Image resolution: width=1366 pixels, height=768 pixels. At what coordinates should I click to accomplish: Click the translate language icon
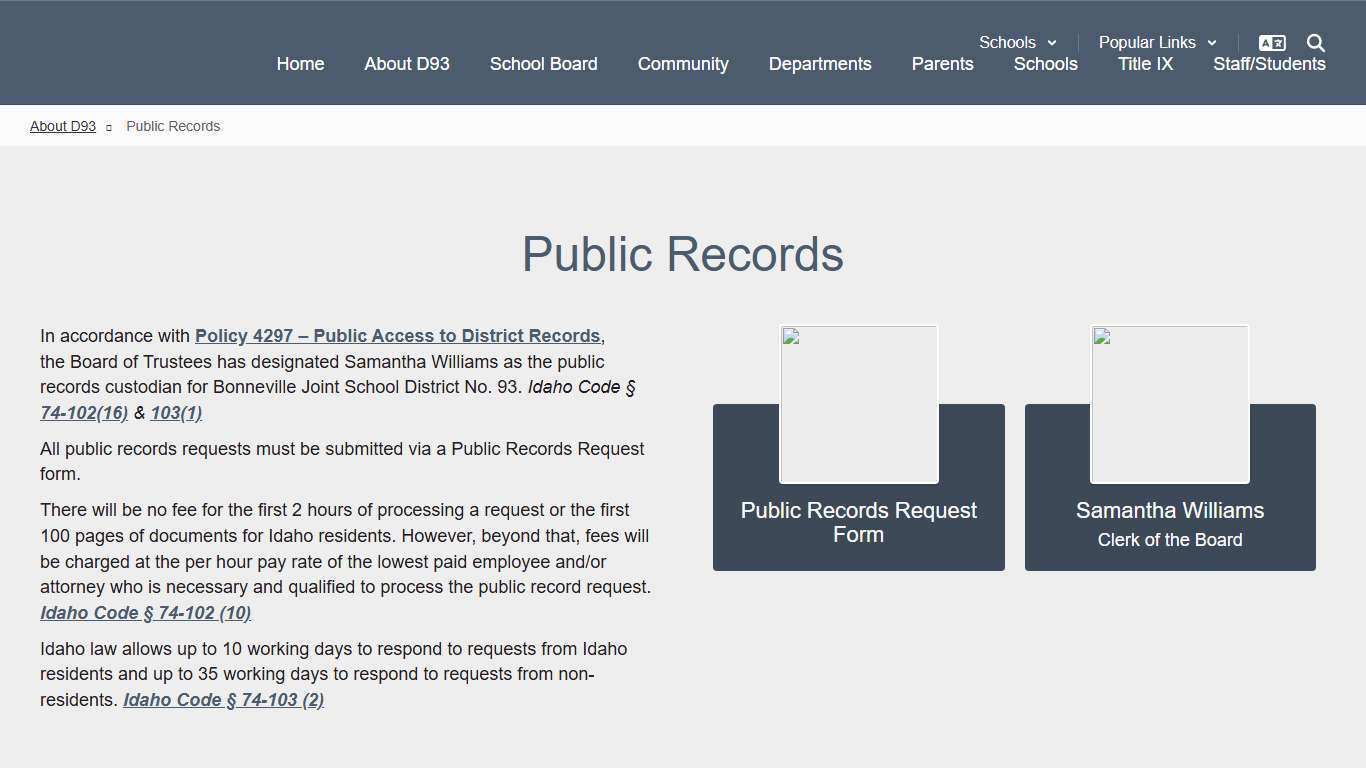click(x=1271, y=42)
